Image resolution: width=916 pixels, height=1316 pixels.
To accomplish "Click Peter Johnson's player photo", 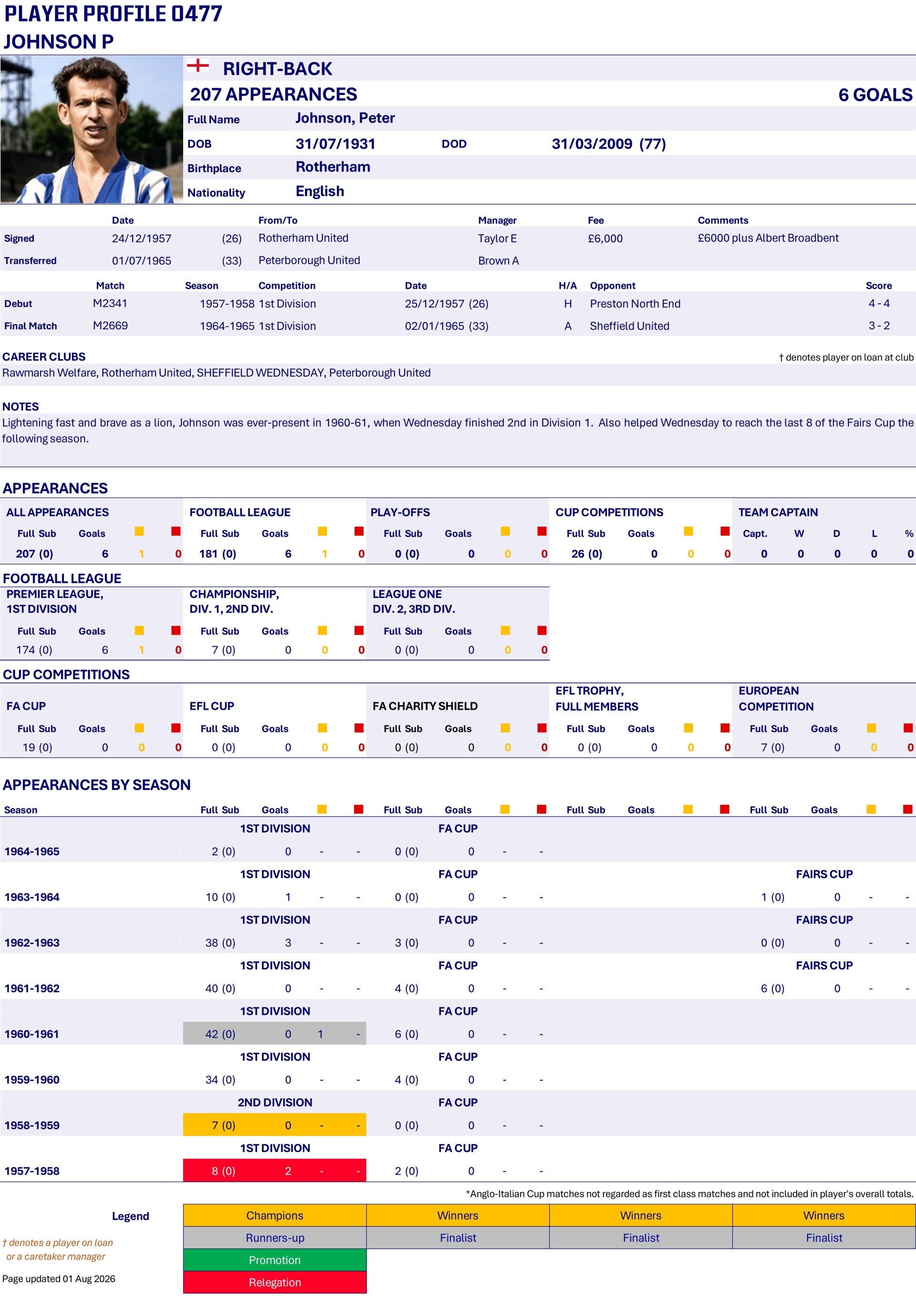I will (92, 129).
